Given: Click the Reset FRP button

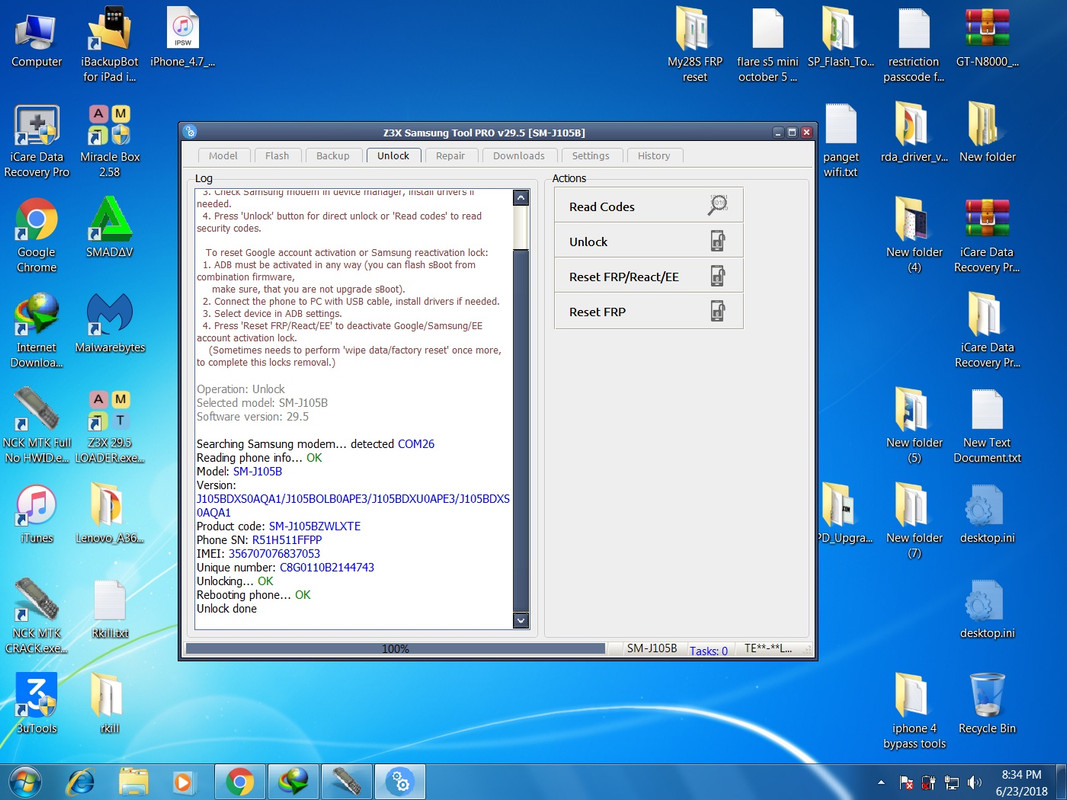Looking at the screenshot, I should pyautogui.click(x=649, y=312).
